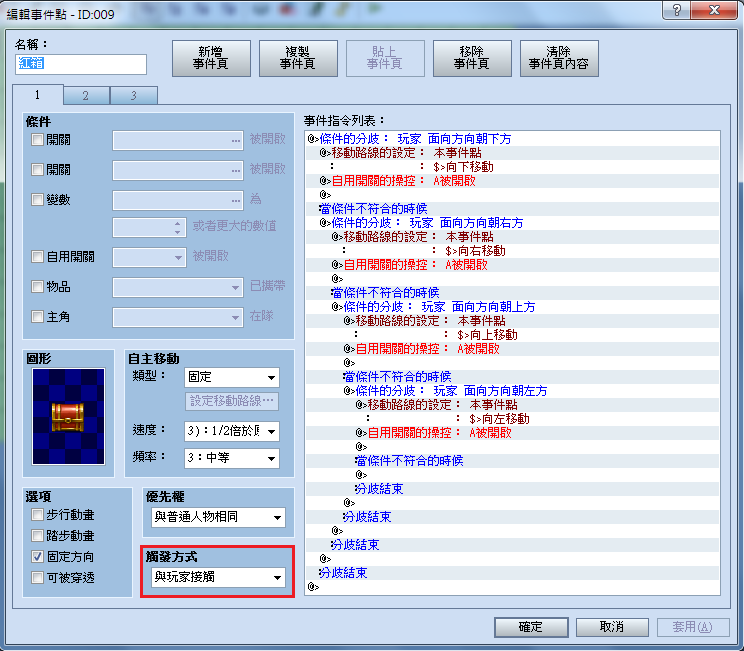This screenshot has height=651, width=744.
Task: Click the 清除事件頁內容 button
Action: 559,58
